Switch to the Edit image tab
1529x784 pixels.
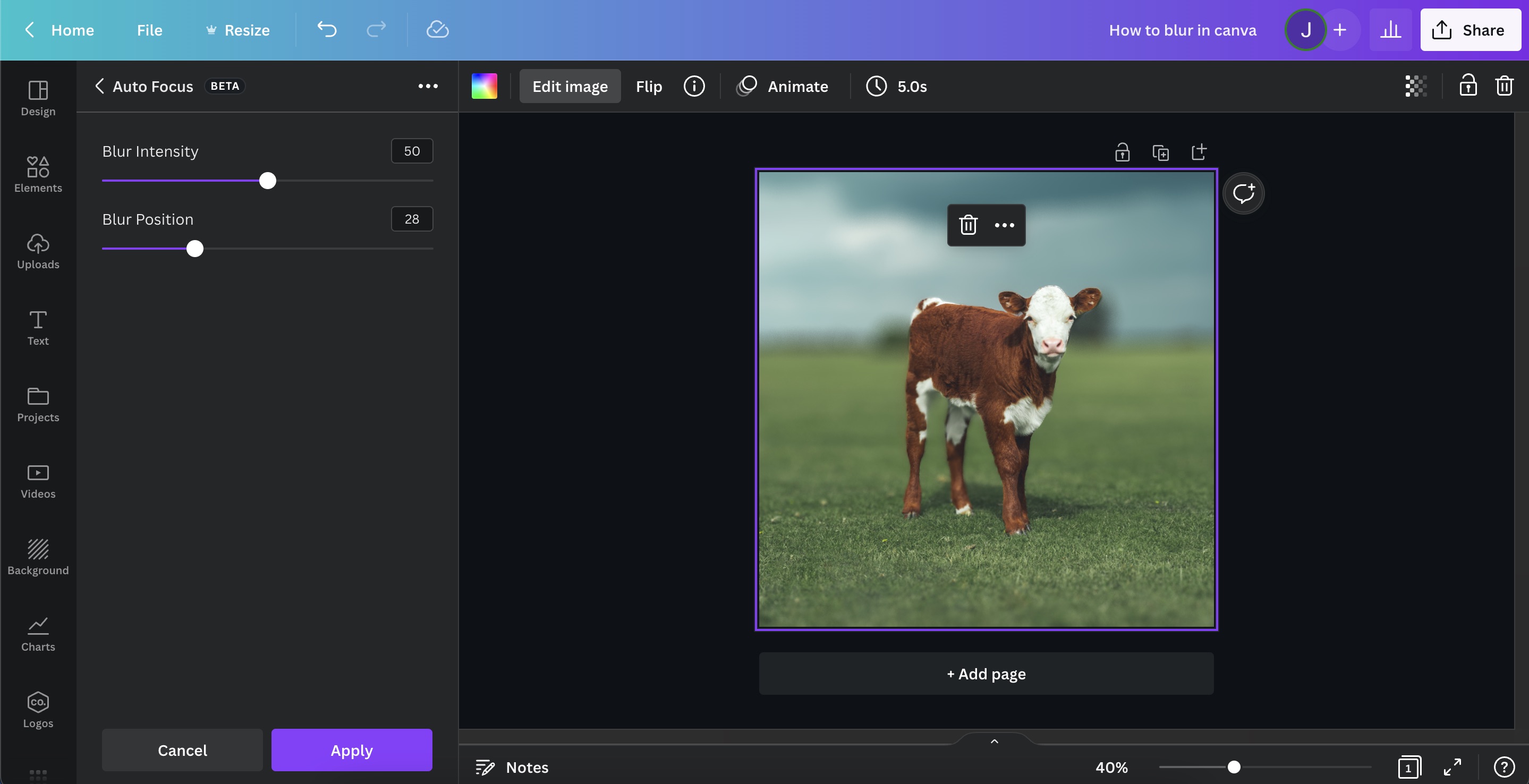569,86
